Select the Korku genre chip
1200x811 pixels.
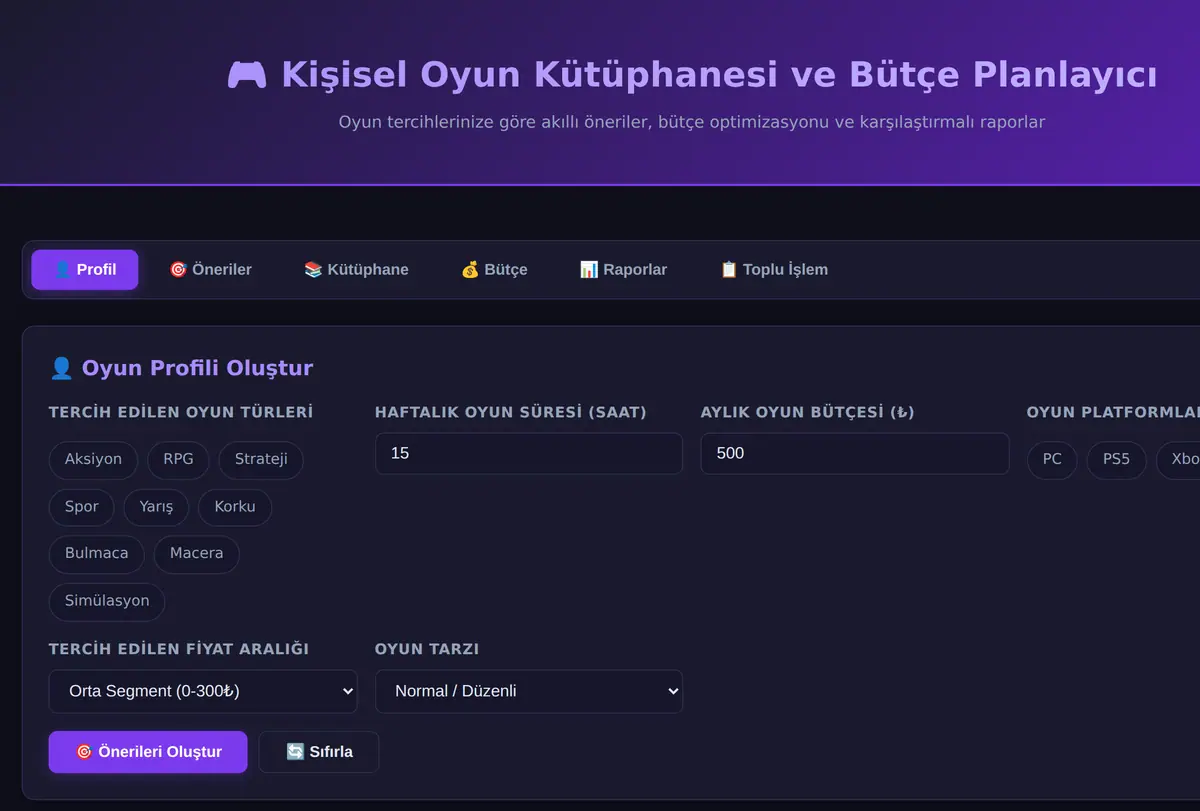pos(235,506)
